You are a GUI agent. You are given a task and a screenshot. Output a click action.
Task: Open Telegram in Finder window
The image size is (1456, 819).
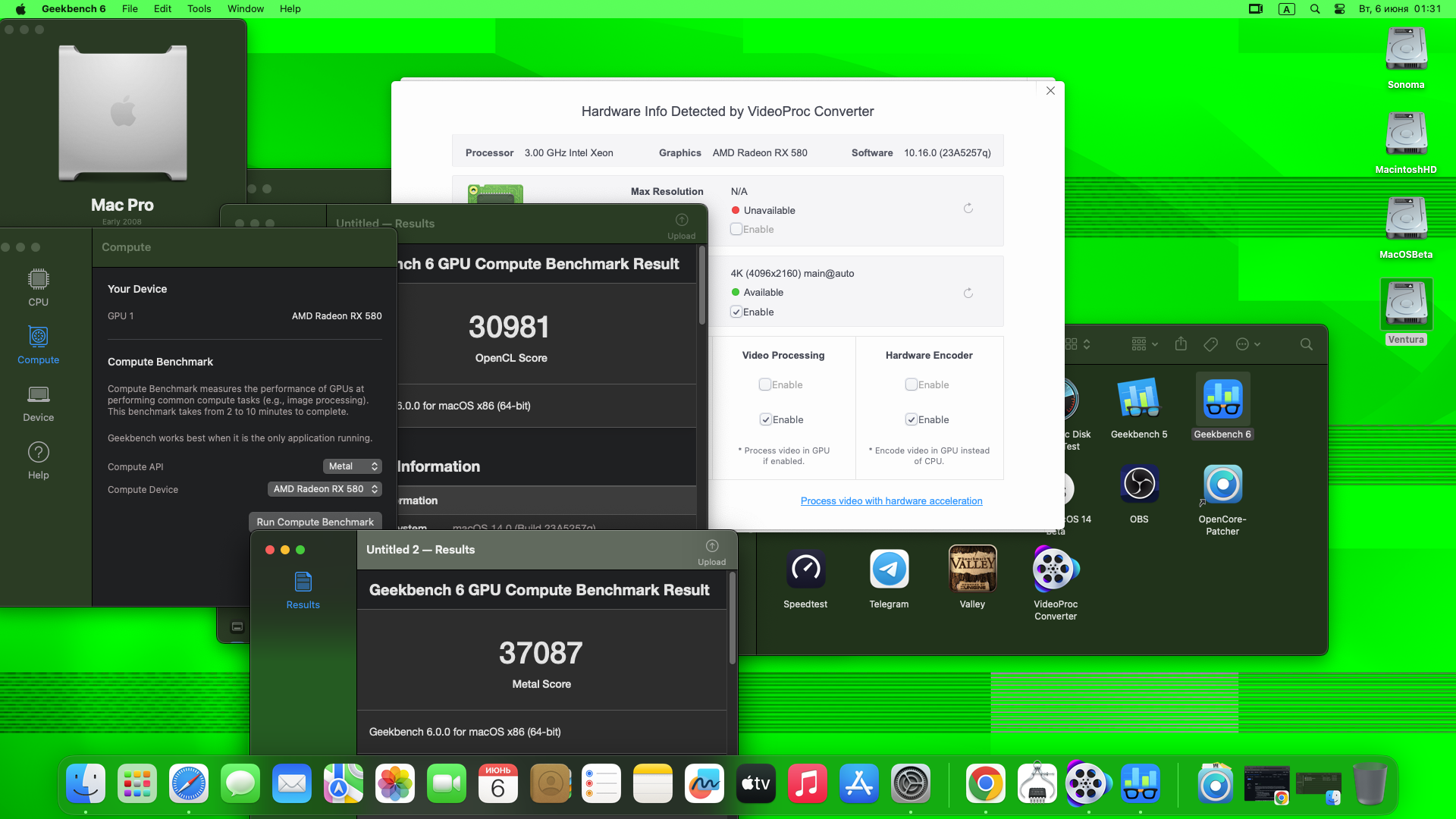pyautogui.click(x=889, y=578)
